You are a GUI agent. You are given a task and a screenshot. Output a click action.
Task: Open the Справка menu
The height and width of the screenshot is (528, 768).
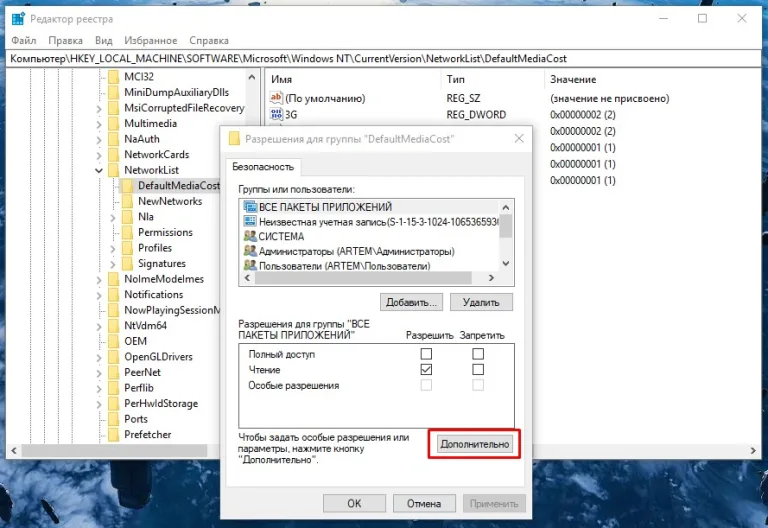tap(209, 41)
